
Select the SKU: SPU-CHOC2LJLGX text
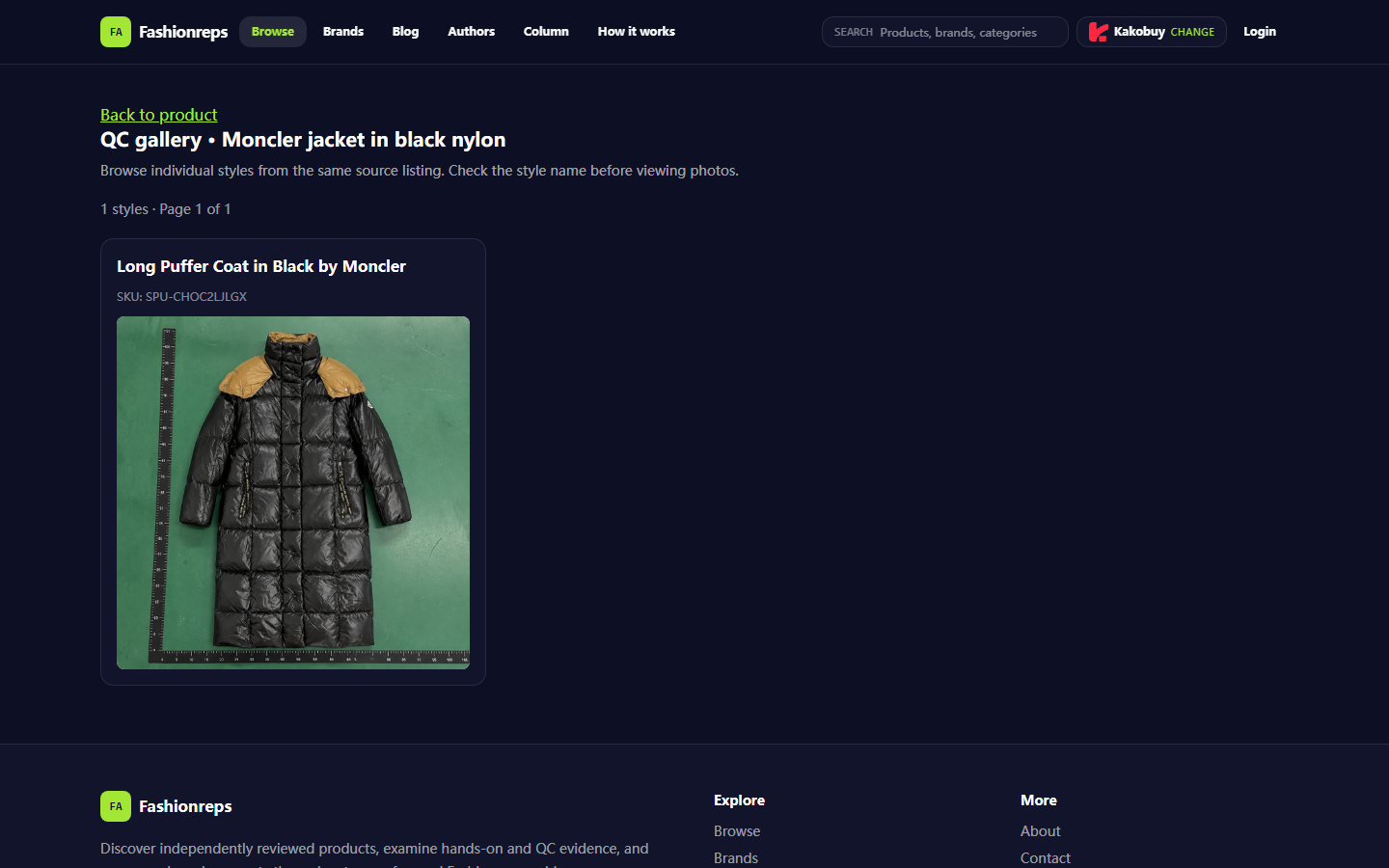click(x=181, y=297)
